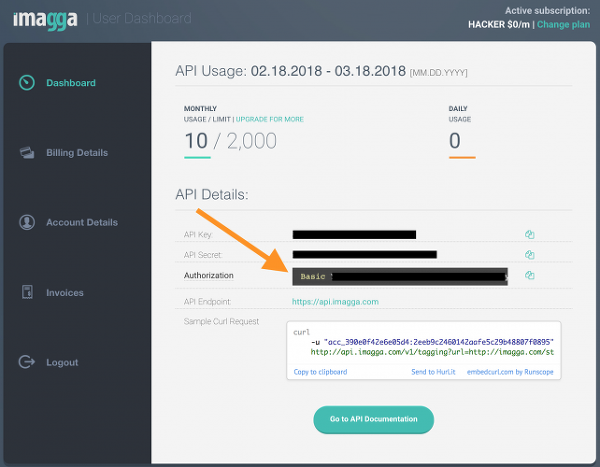Click the Change plan link
The image size is (600, 467).
[563, 24]
